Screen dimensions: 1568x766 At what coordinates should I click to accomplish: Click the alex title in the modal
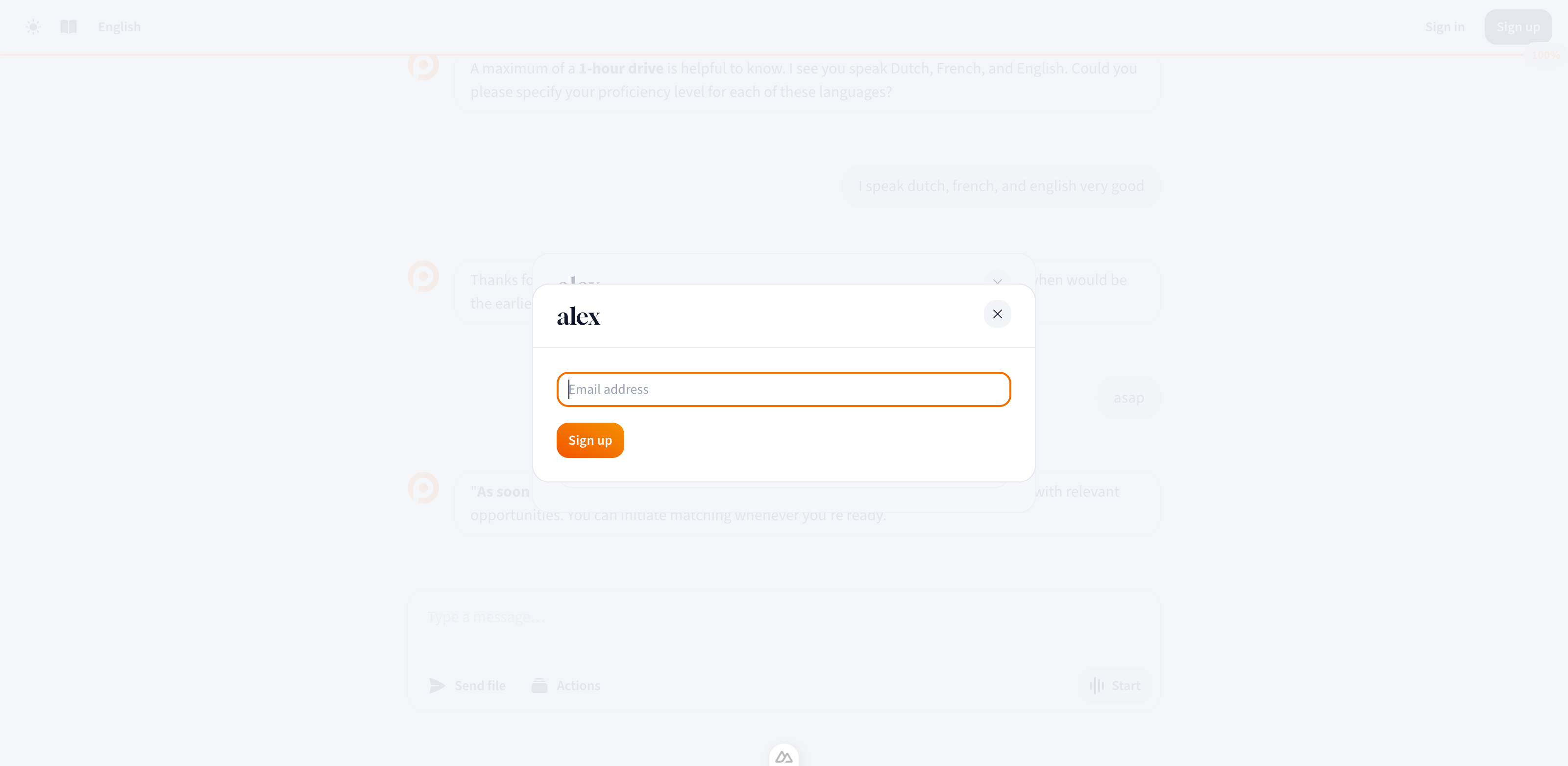578,315
